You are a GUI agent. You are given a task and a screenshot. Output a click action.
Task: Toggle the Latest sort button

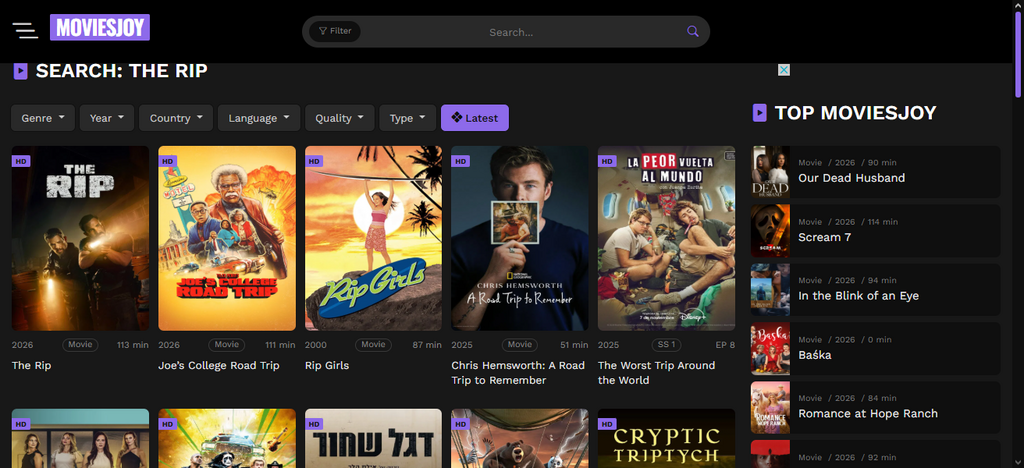[x=475, y=118]
